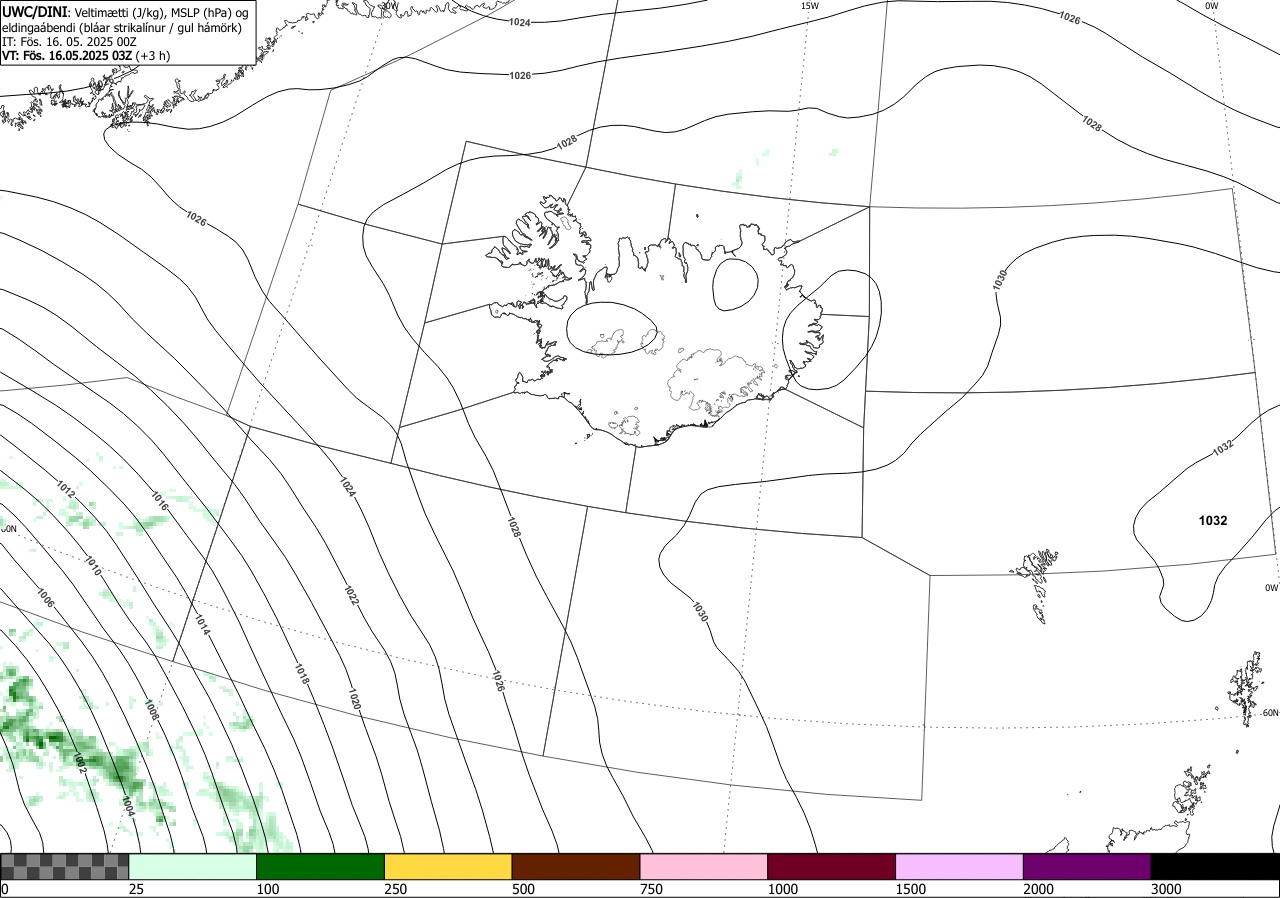Click the legend value '100'
Image resolution: width=1280 pixels, height=898 pixels.
[x=267, y=889]
